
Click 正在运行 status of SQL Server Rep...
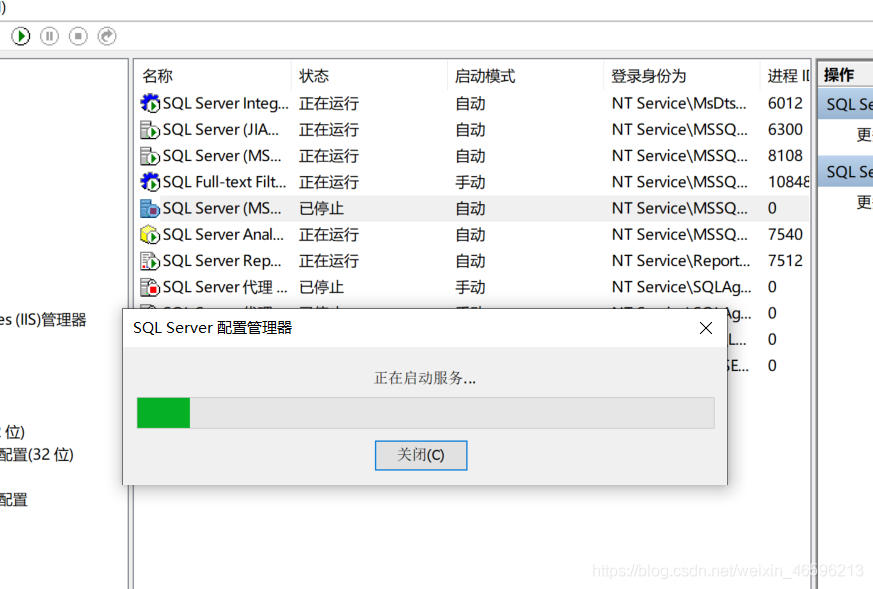(x=329, y=261)
